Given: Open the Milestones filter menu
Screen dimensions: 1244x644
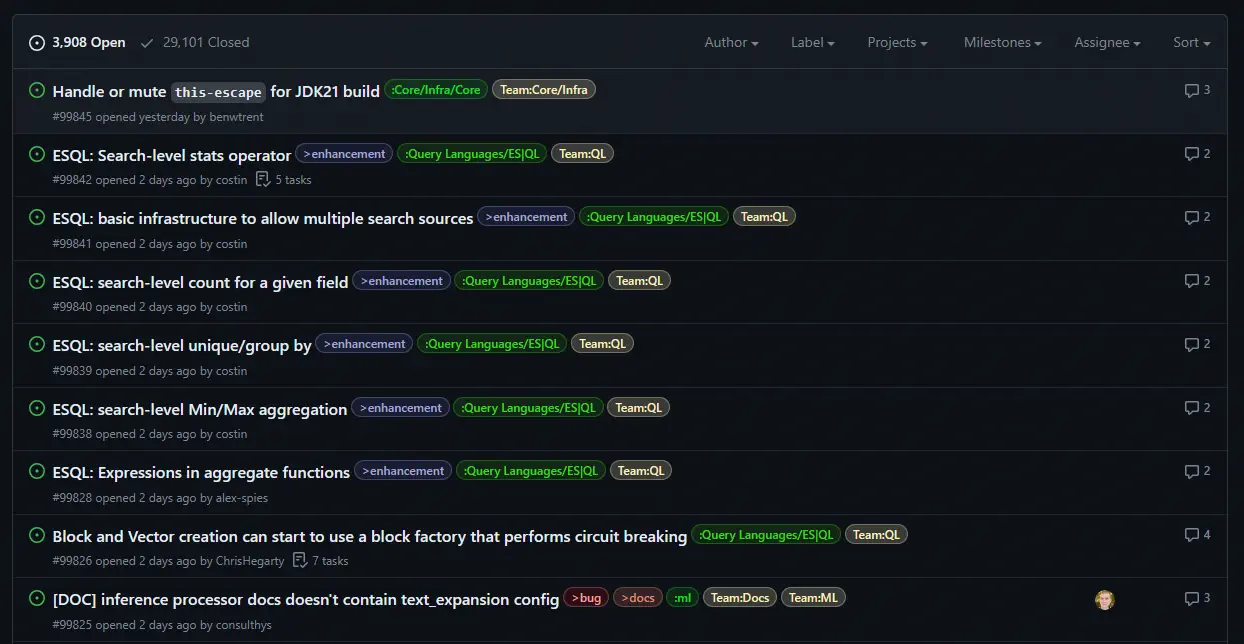Looking at the screenshot, I should 1002,42.
